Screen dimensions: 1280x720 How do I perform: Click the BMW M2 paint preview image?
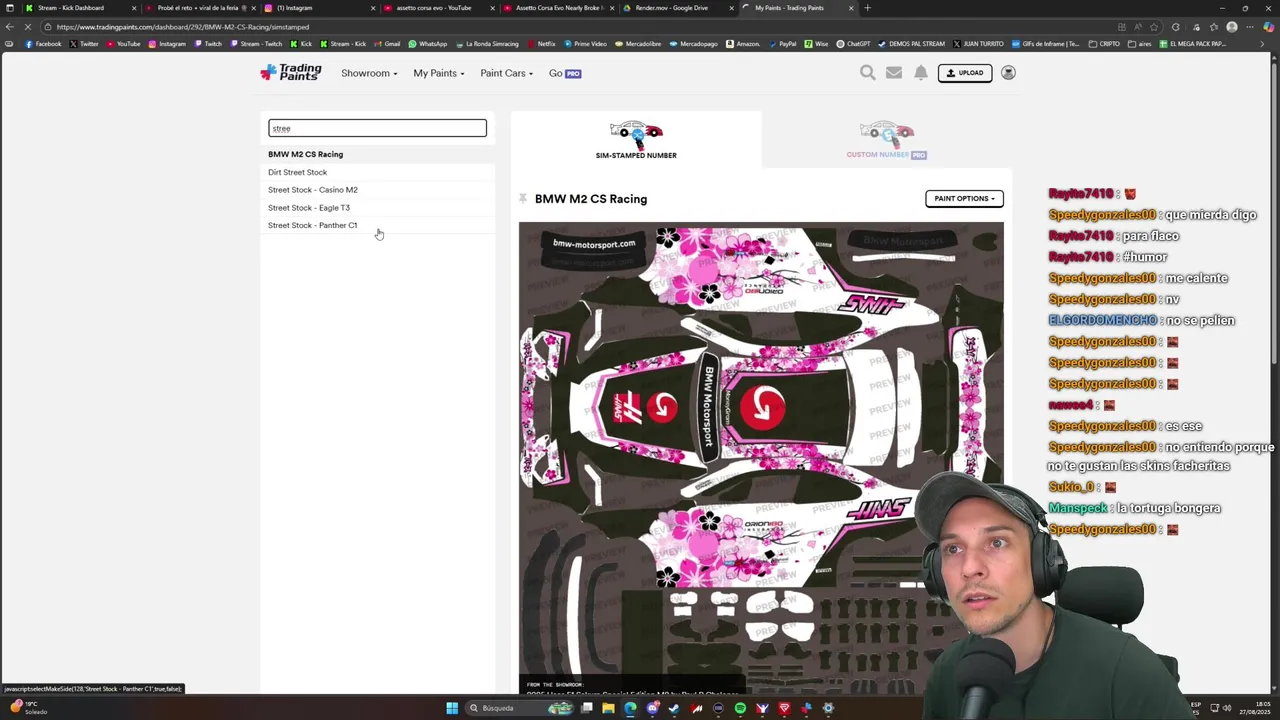coord(760,456)
